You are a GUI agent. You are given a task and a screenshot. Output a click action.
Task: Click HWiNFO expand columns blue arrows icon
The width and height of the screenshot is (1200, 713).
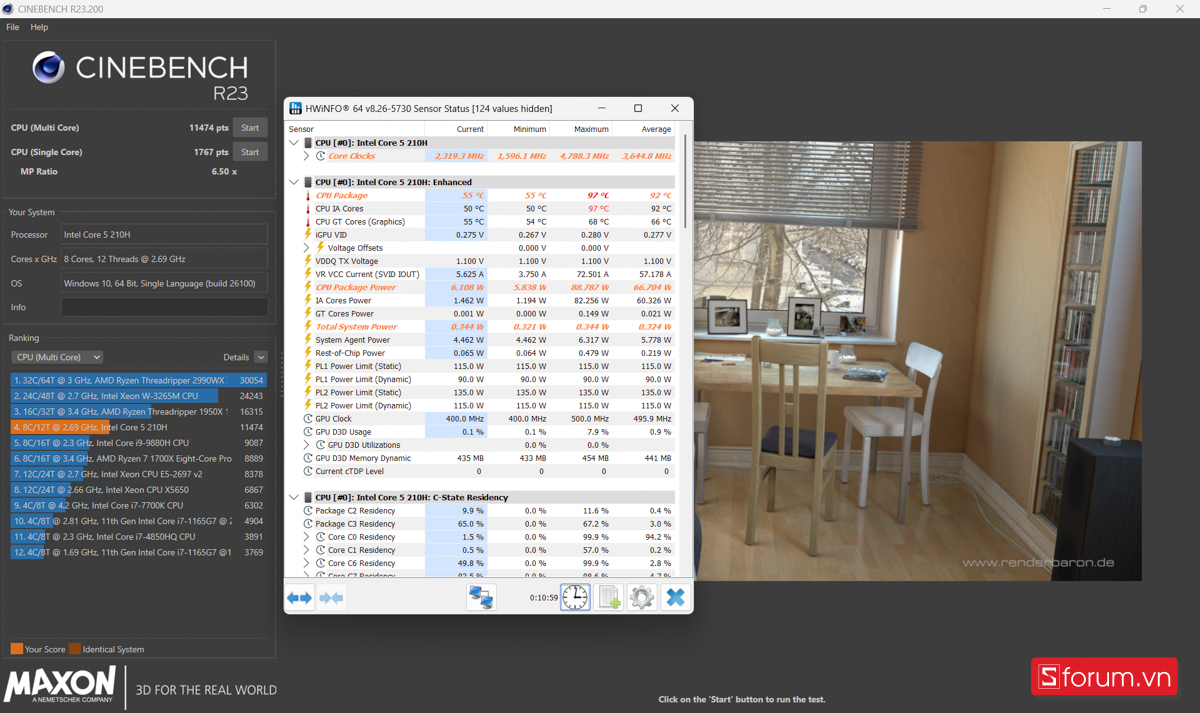pyautogui.click(x=299, y=598)
